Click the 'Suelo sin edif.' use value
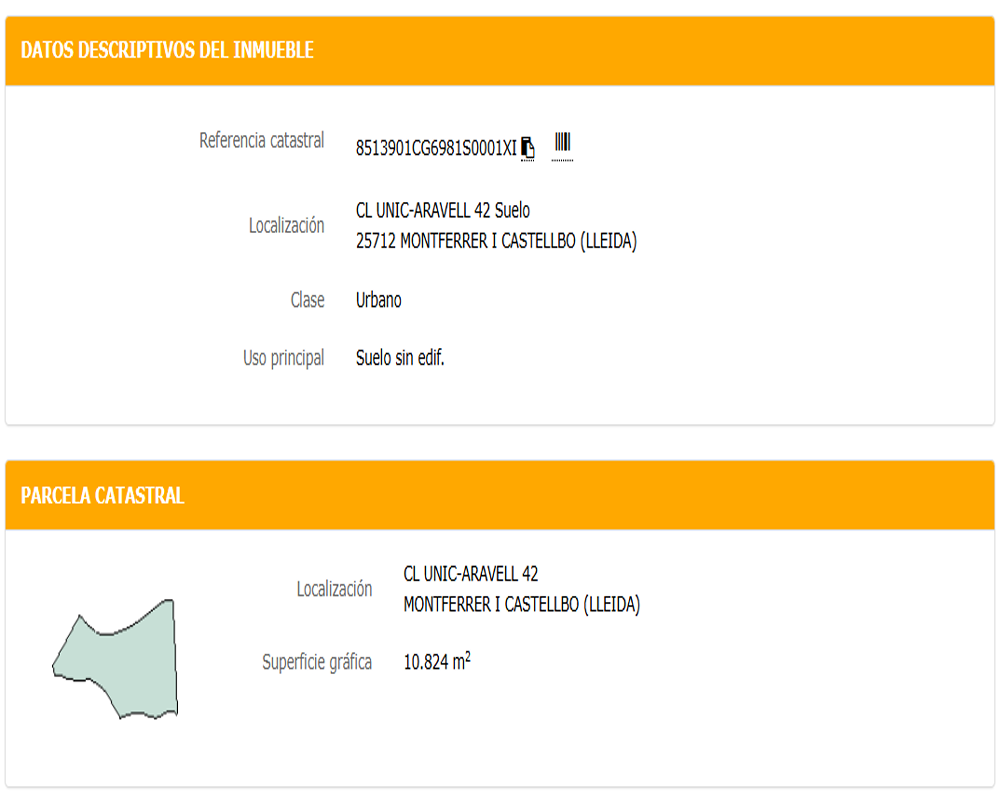This screenshot has height=800, width=1000. tap(400, 358)
